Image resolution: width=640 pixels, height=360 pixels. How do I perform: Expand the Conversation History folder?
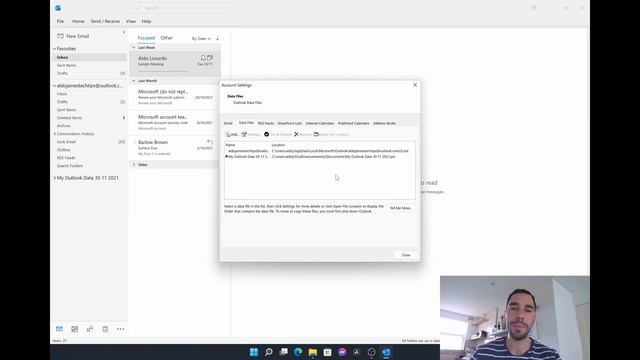click(x=55, y=134)
